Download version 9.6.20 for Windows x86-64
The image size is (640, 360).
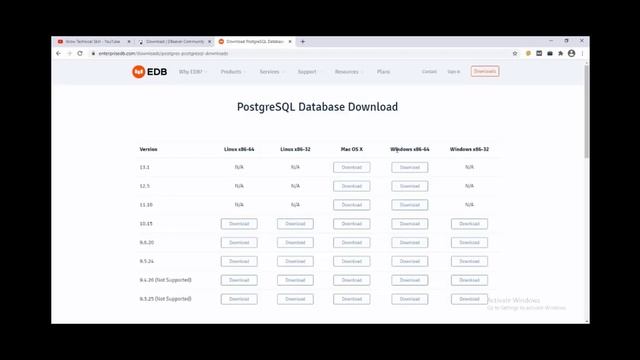click(x=409, y=242)
